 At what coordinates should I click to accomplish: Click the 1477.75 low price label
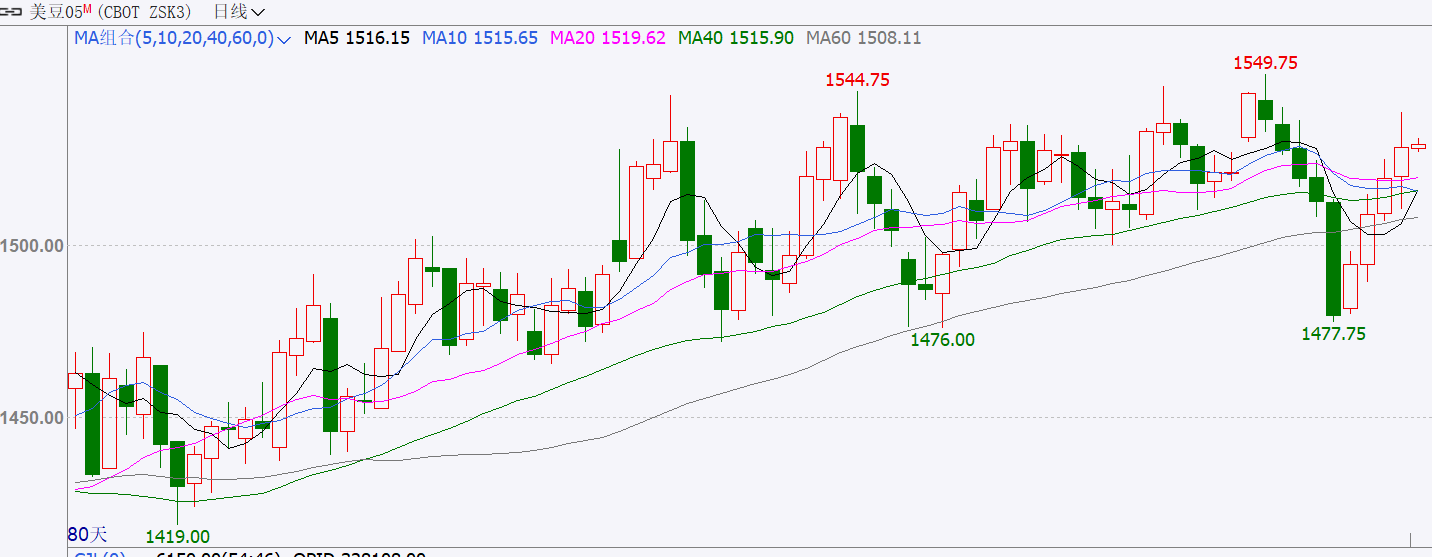[x=1333, y=334]
